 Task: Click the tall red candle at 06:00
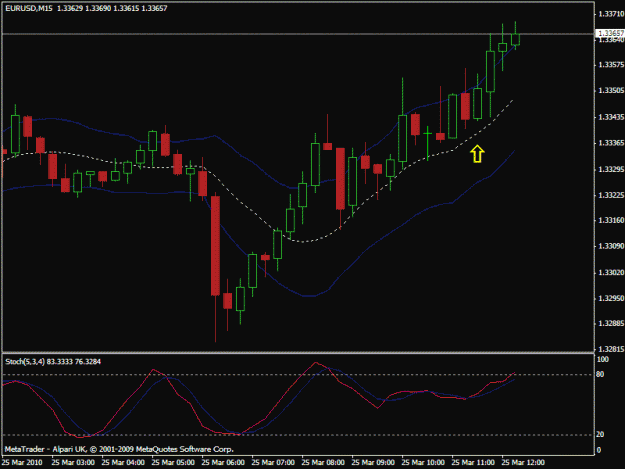215,246
